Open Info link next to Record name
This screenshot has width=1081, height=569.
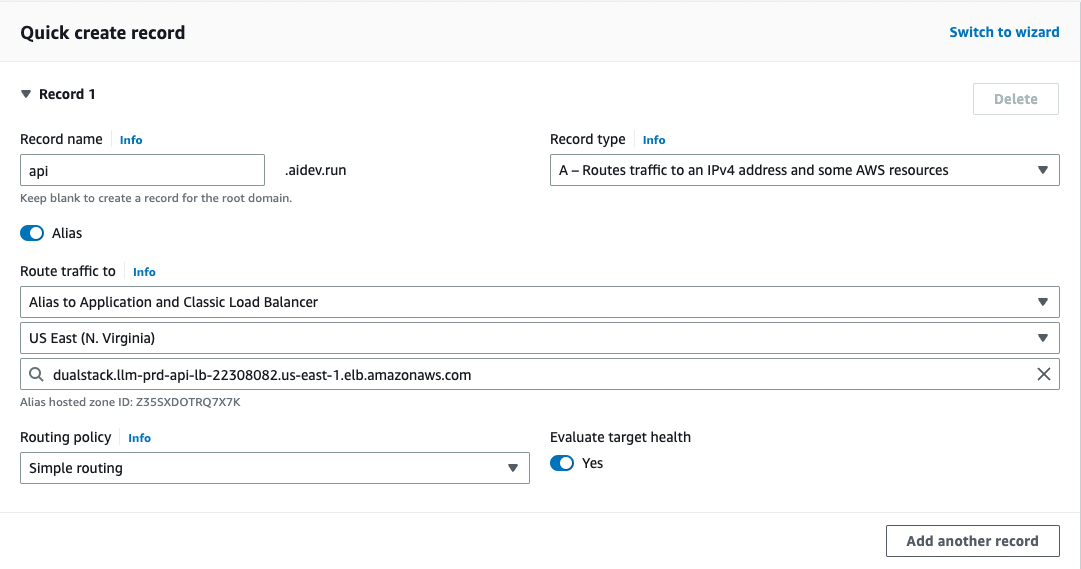coord(131,140)
